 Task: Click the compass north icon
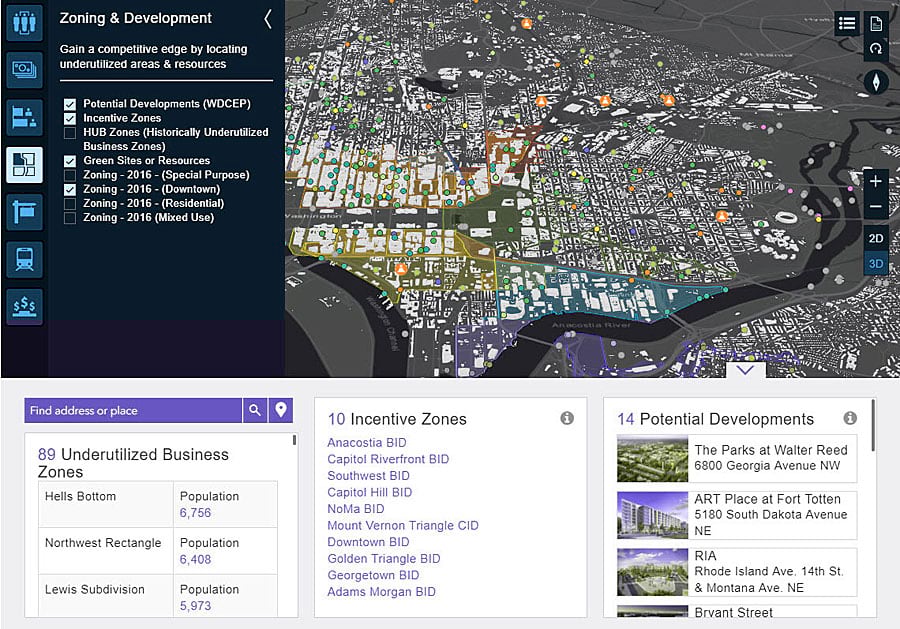click(876, 82)
